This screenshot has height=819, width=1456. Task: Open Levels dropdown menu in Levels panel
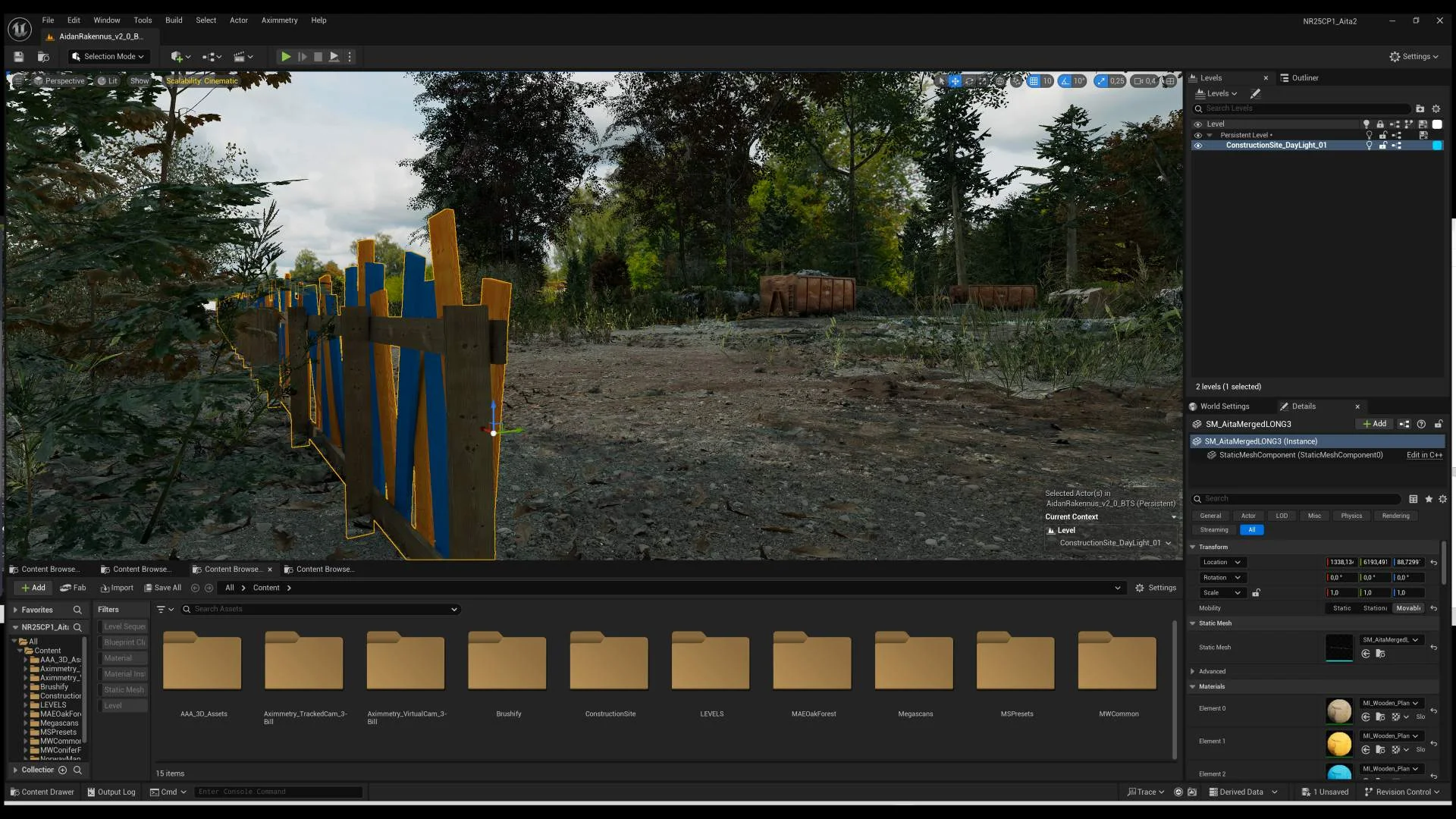point(1216,94)
